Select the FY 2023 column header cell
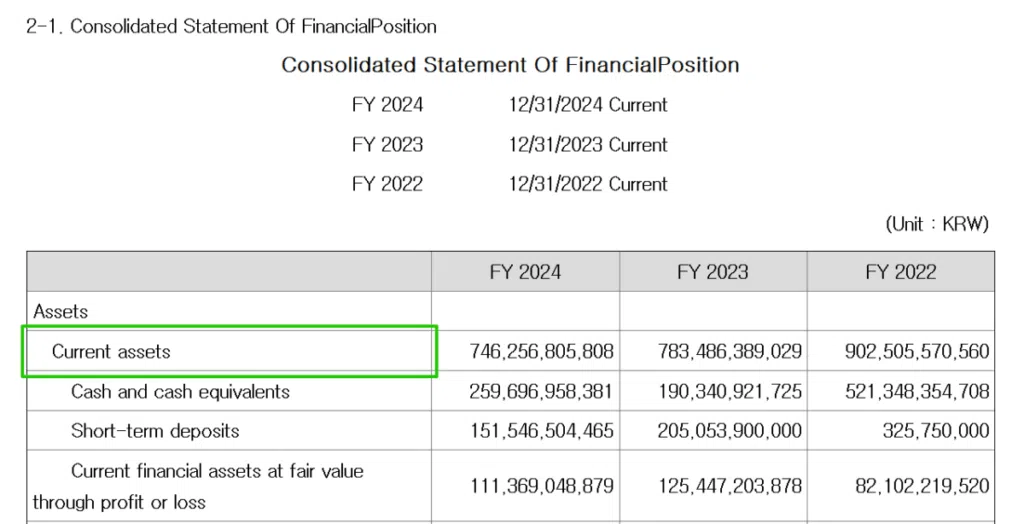Screen dimensions: 1024x524 click(712, 272)
